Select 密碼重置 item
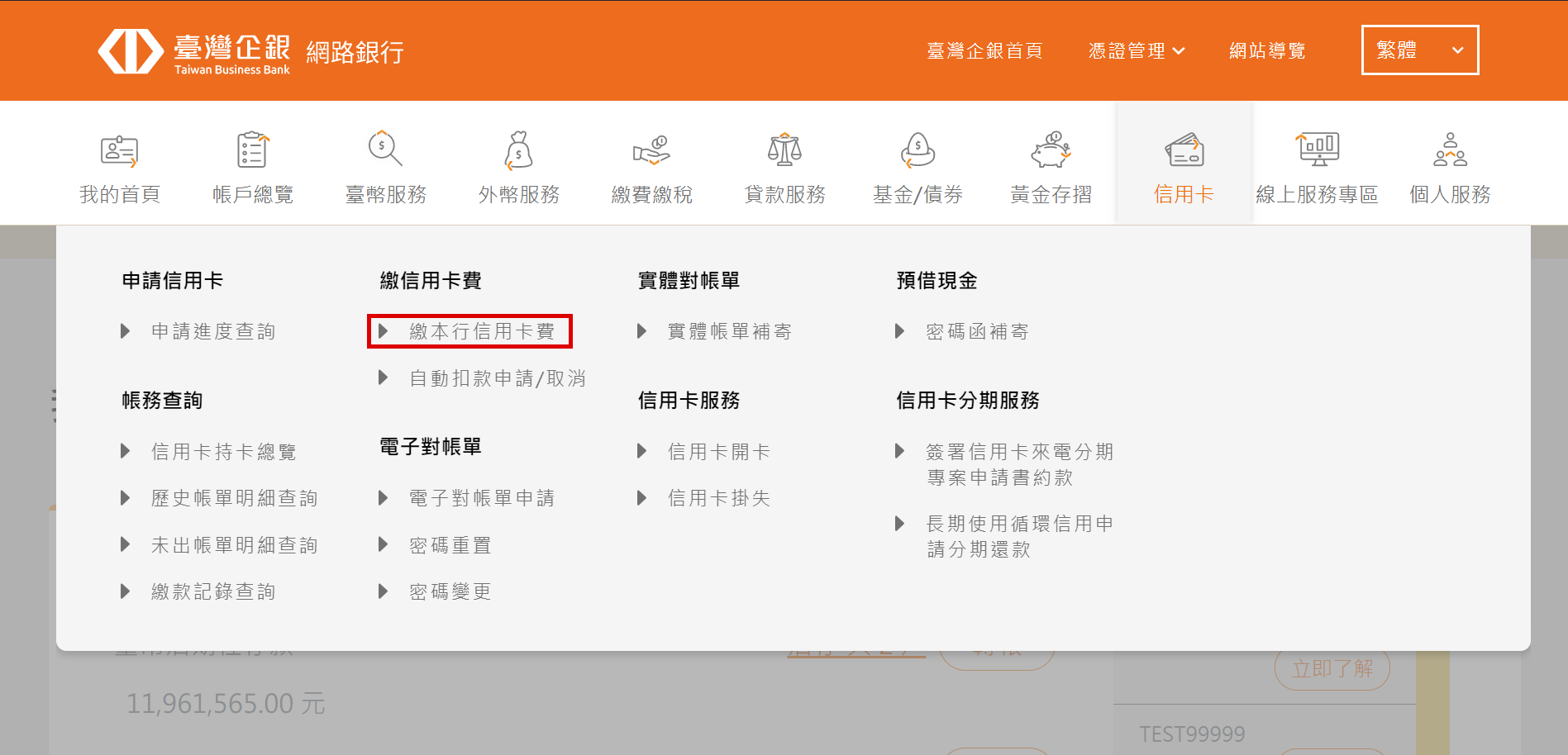Viewport: 1568px width, 755px height. 450,545
